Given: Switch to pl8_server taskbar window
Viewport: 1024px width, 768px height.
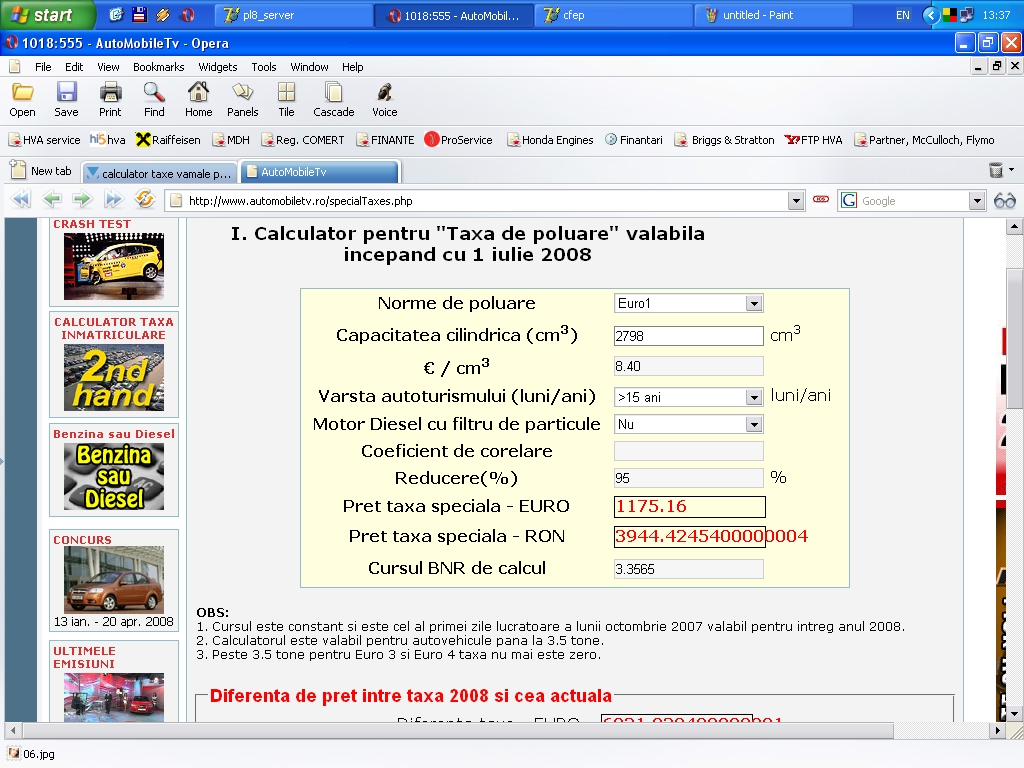Looking at the screenshot, I should (x=295, y=15).
